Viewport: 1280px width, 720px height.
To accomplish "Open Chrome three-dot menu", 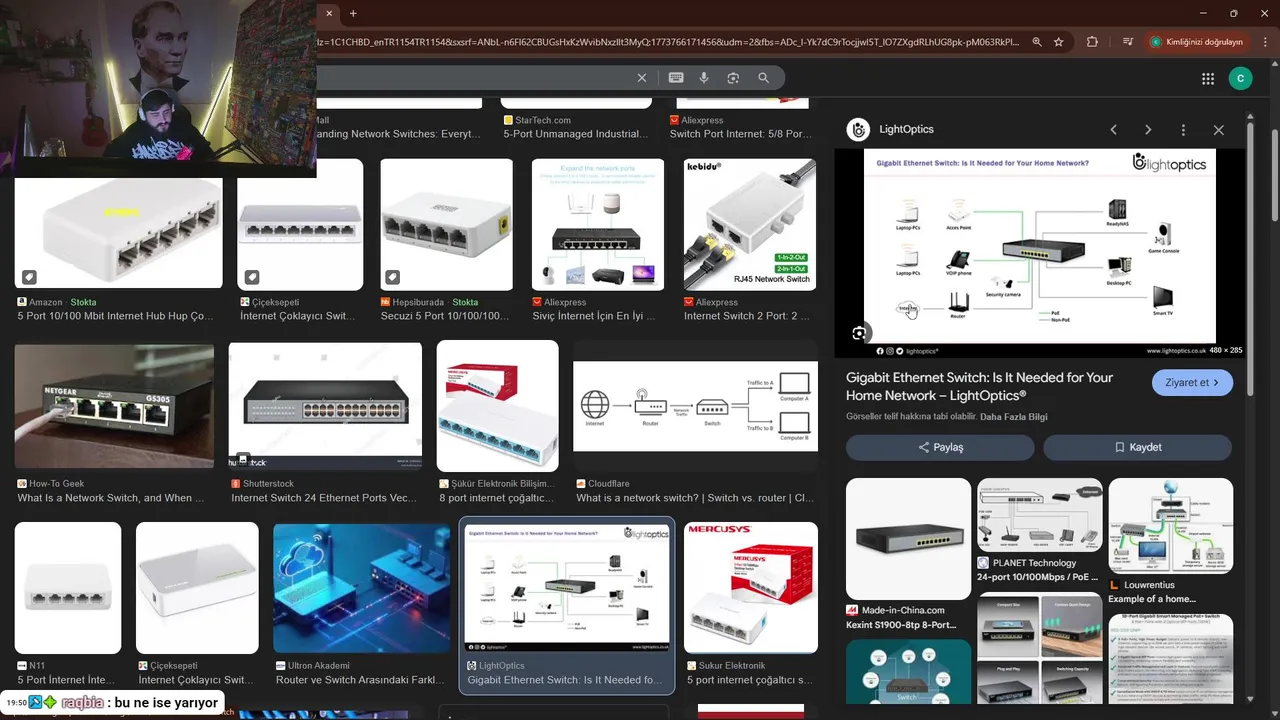I will tap(1264, 42).
